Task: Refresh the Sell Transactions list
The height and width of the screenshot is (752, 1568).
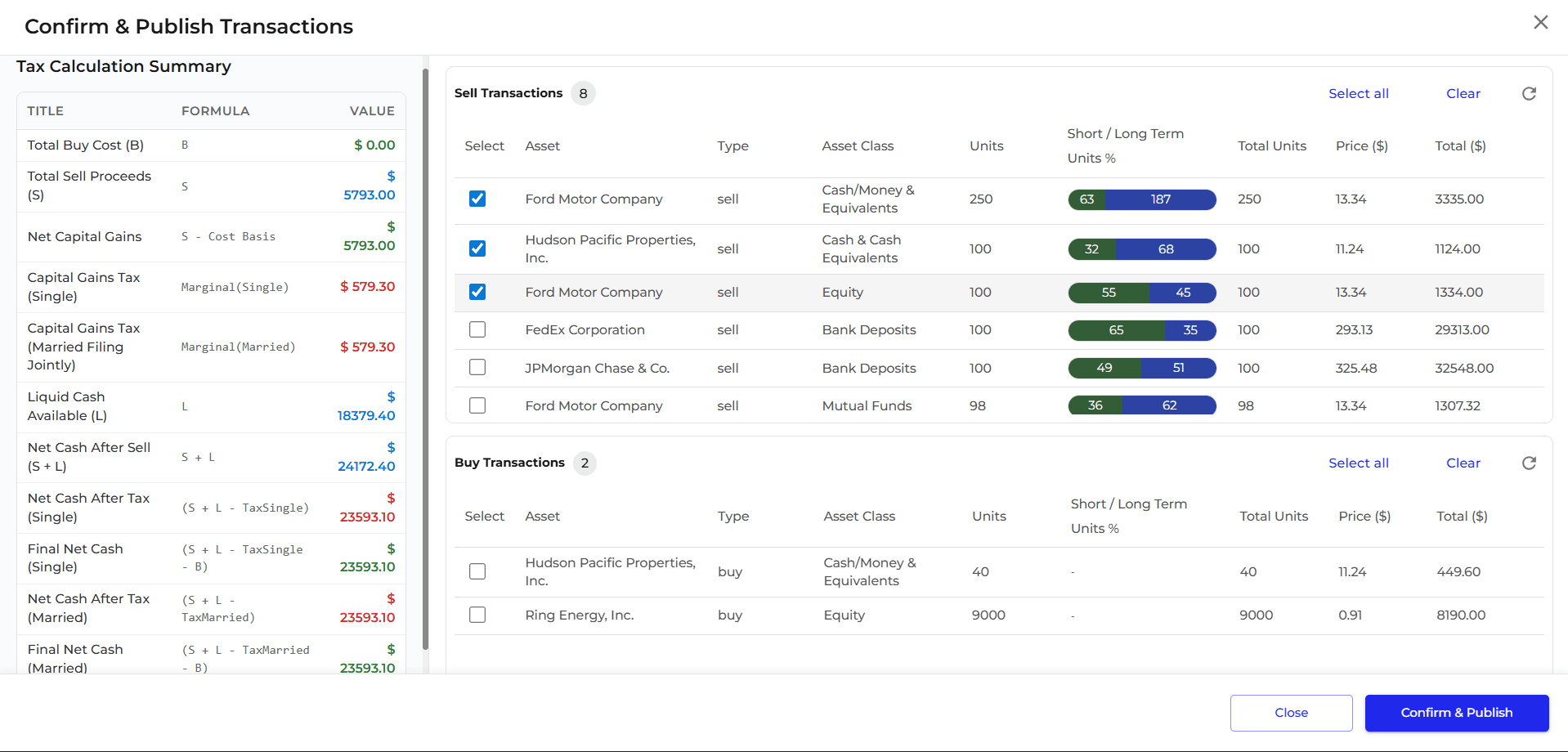Action: tap(1529, 94)
